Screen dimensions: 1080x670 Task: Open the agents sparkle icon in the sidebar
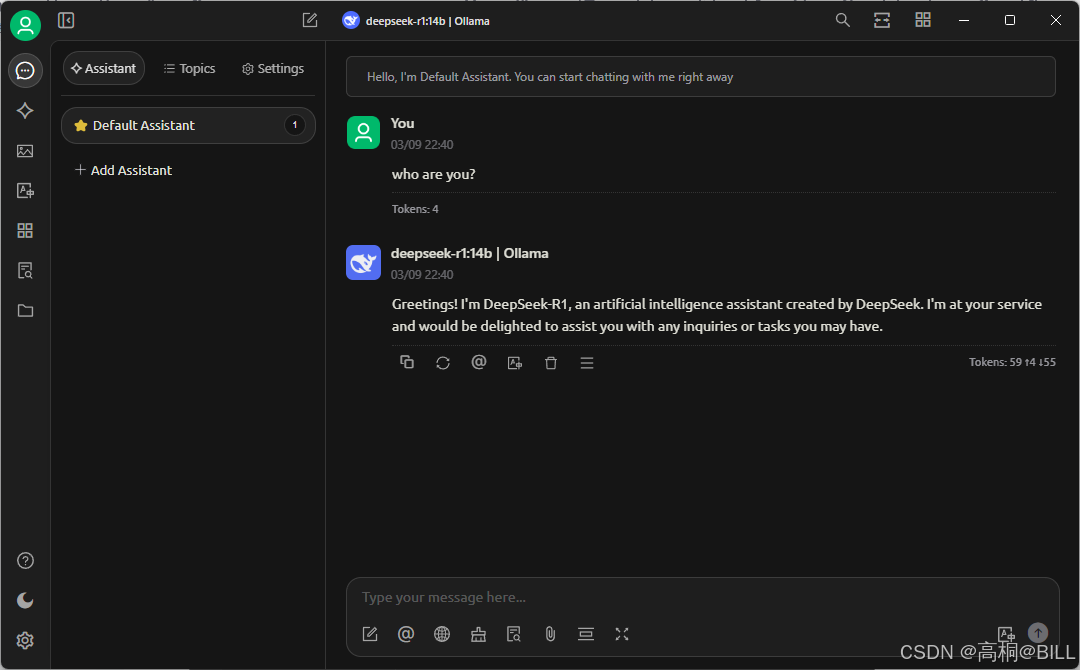tap(25, 111)
